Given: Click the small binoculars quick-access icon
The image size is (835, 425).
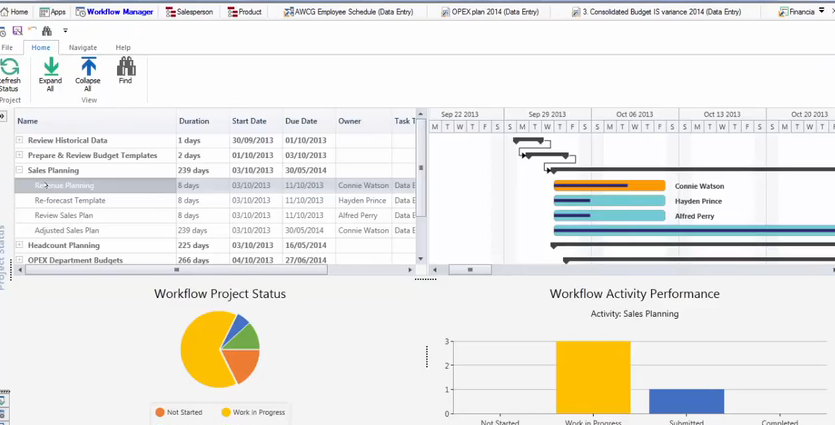Looking at the screenshot, I should [47, 30].
